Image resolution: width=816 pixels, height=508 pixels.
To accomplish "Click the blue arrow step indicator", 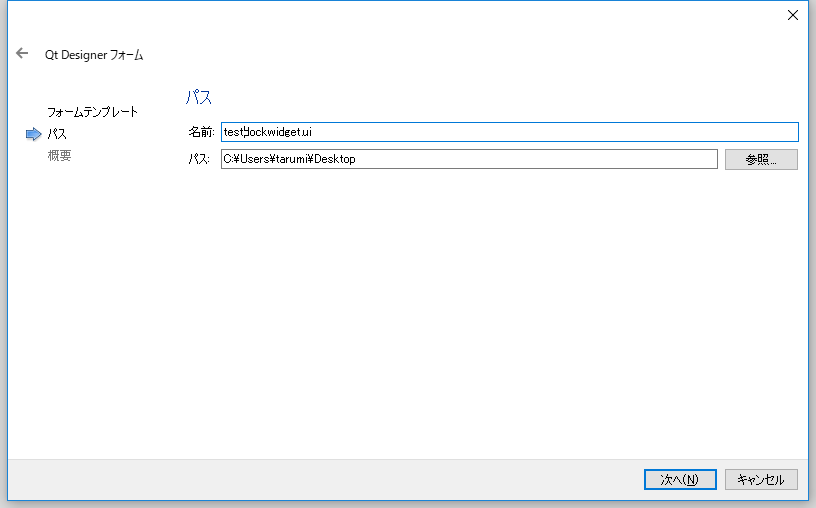I will tap(34, 134).
